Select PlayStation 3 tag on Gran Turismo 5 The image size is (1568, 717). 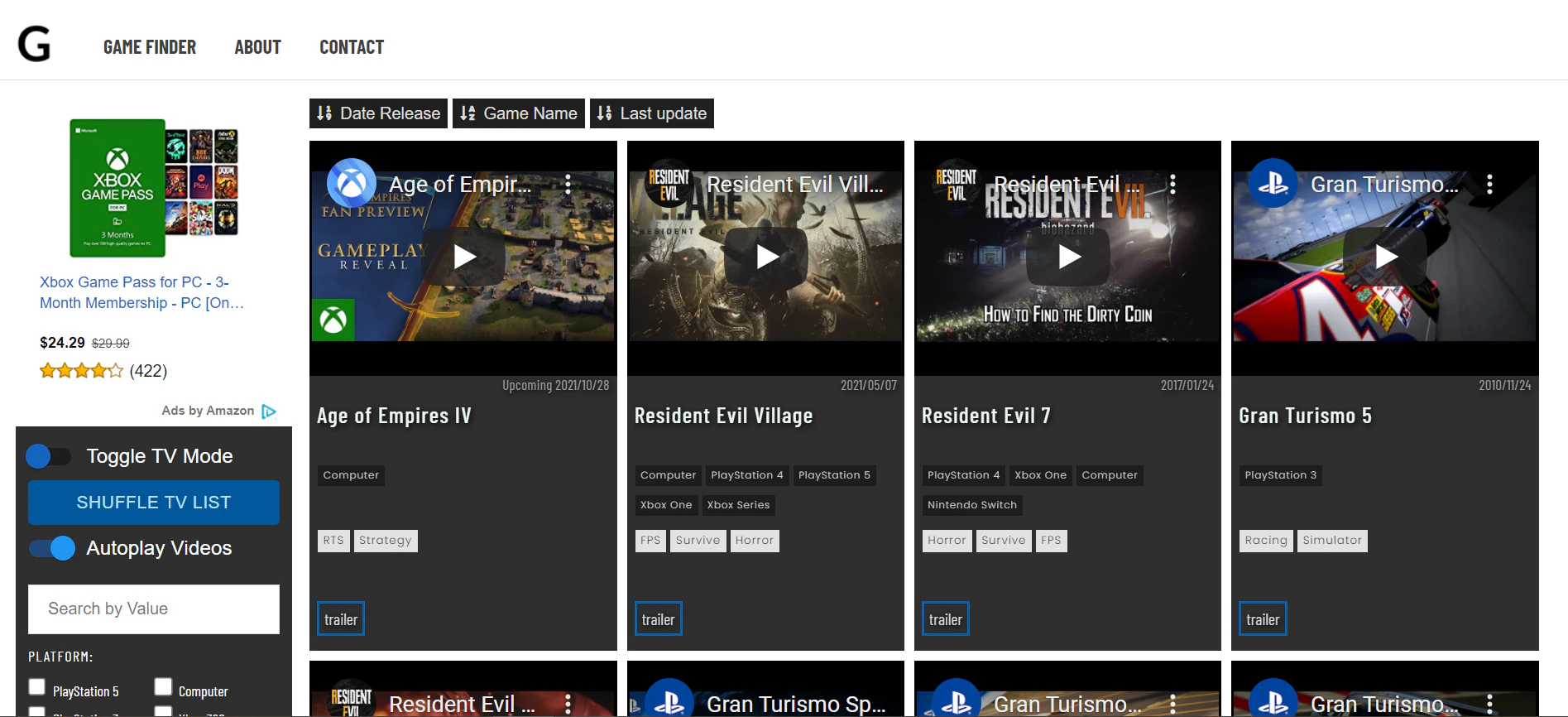1280,475
